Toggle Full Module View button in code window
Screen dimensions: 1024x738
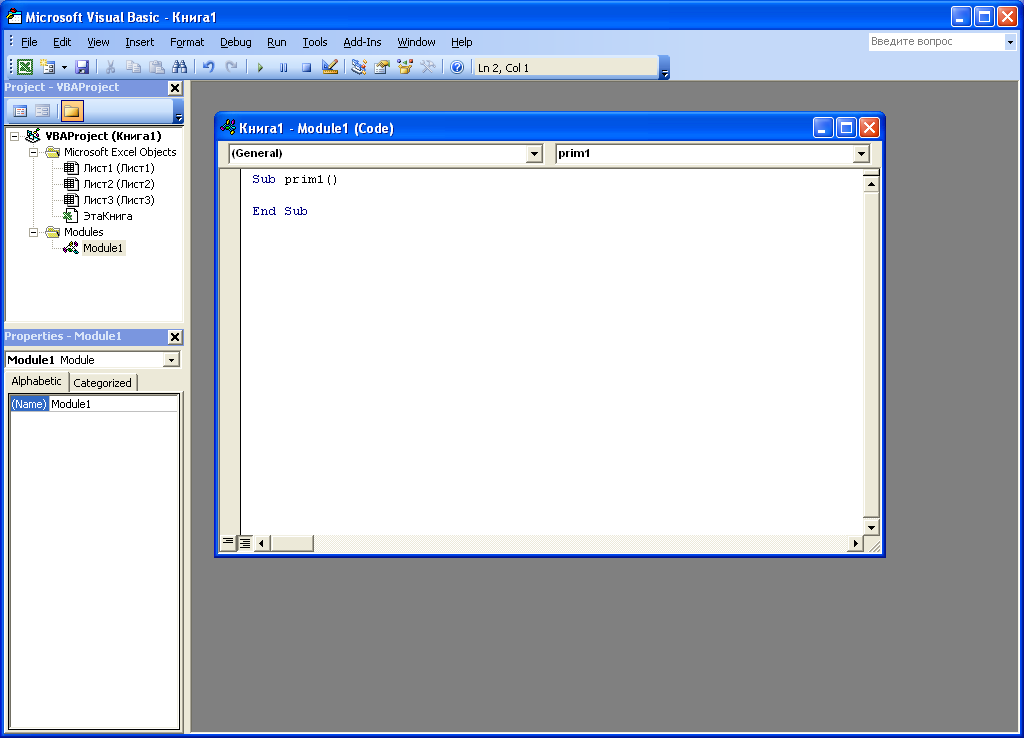[x=245, y=543]
